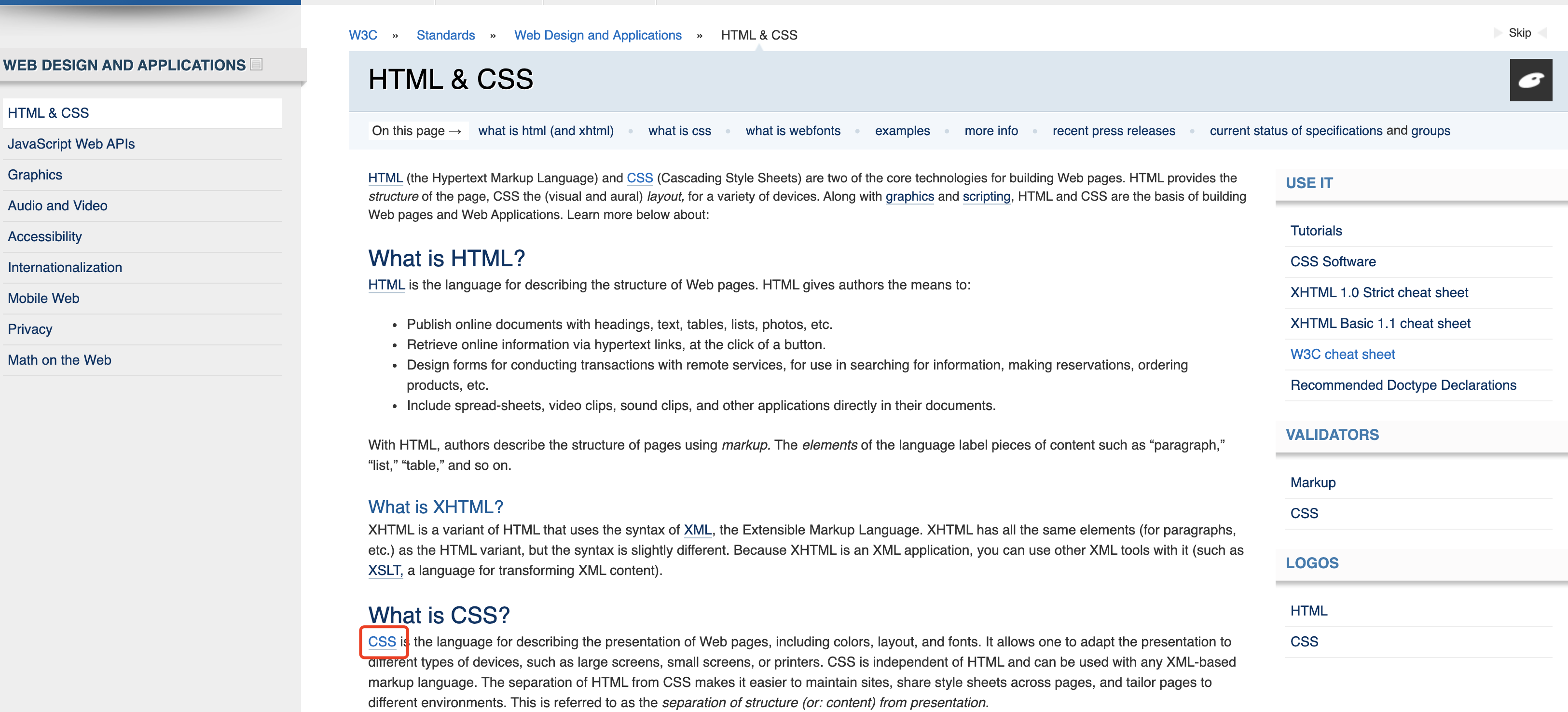
Task: Jump to 'recent press releases' anchor
Action: [1114, 131]
